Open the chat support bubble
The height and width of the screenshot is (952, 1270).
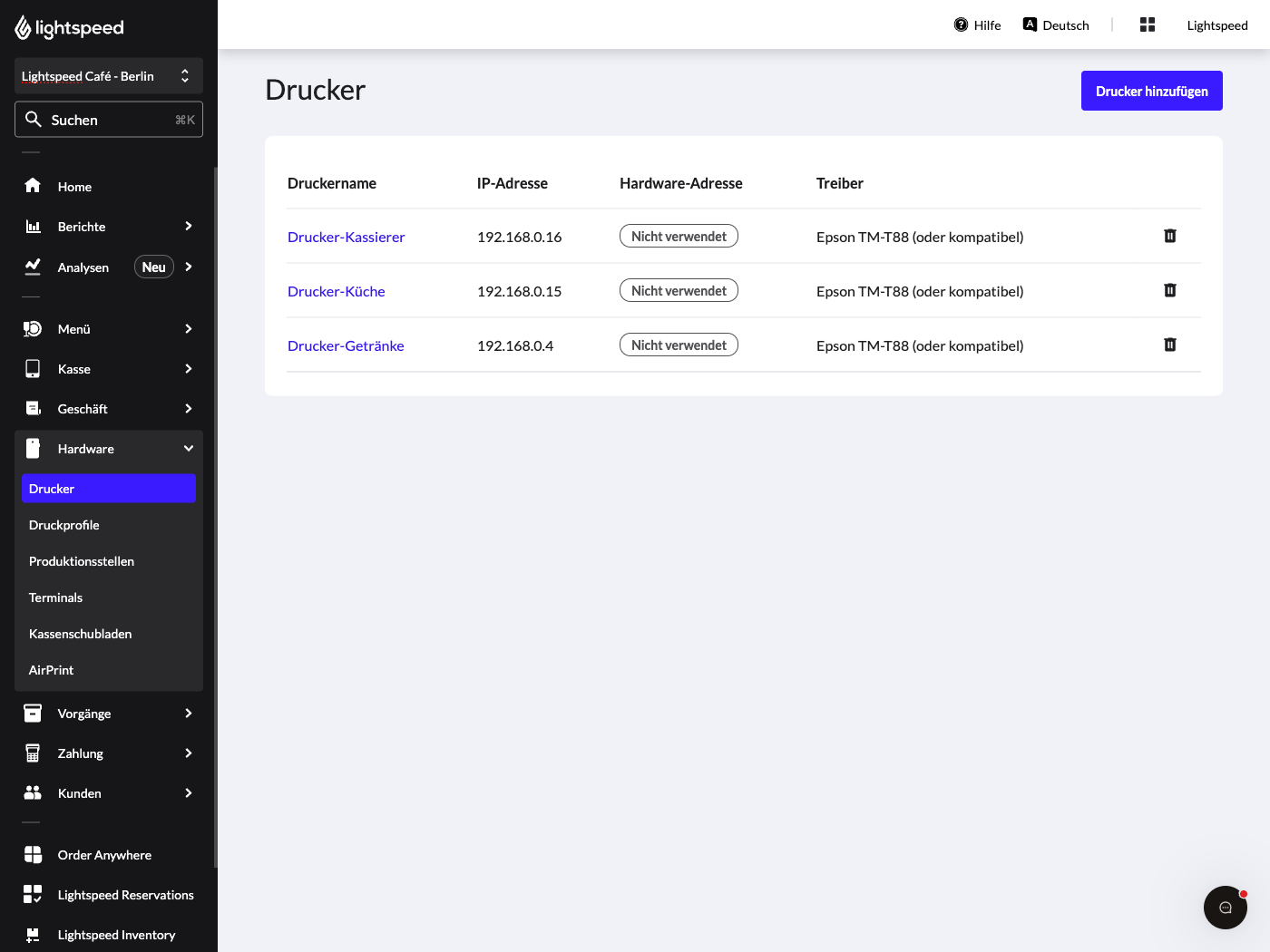[x=1226, y=908]
